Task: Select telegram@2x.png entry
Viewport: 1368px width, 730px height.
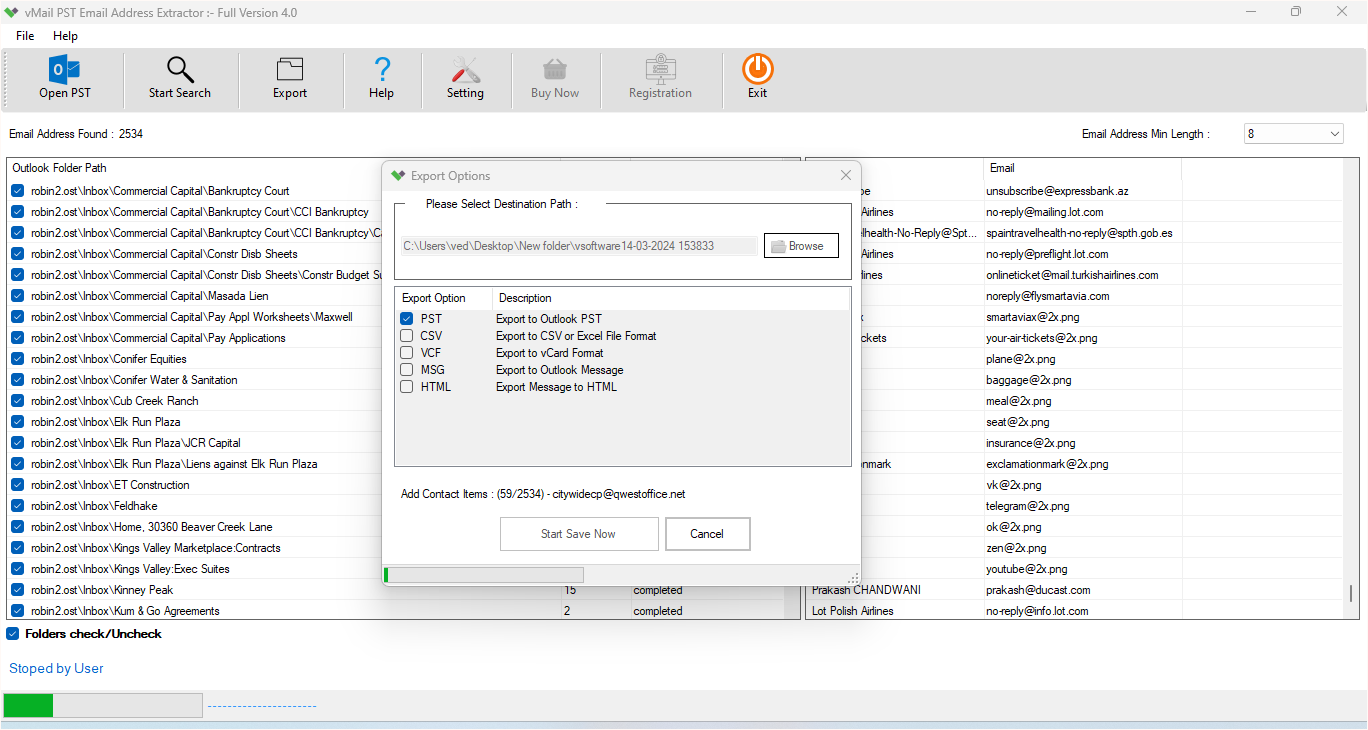Action: tap(1028, 506)
